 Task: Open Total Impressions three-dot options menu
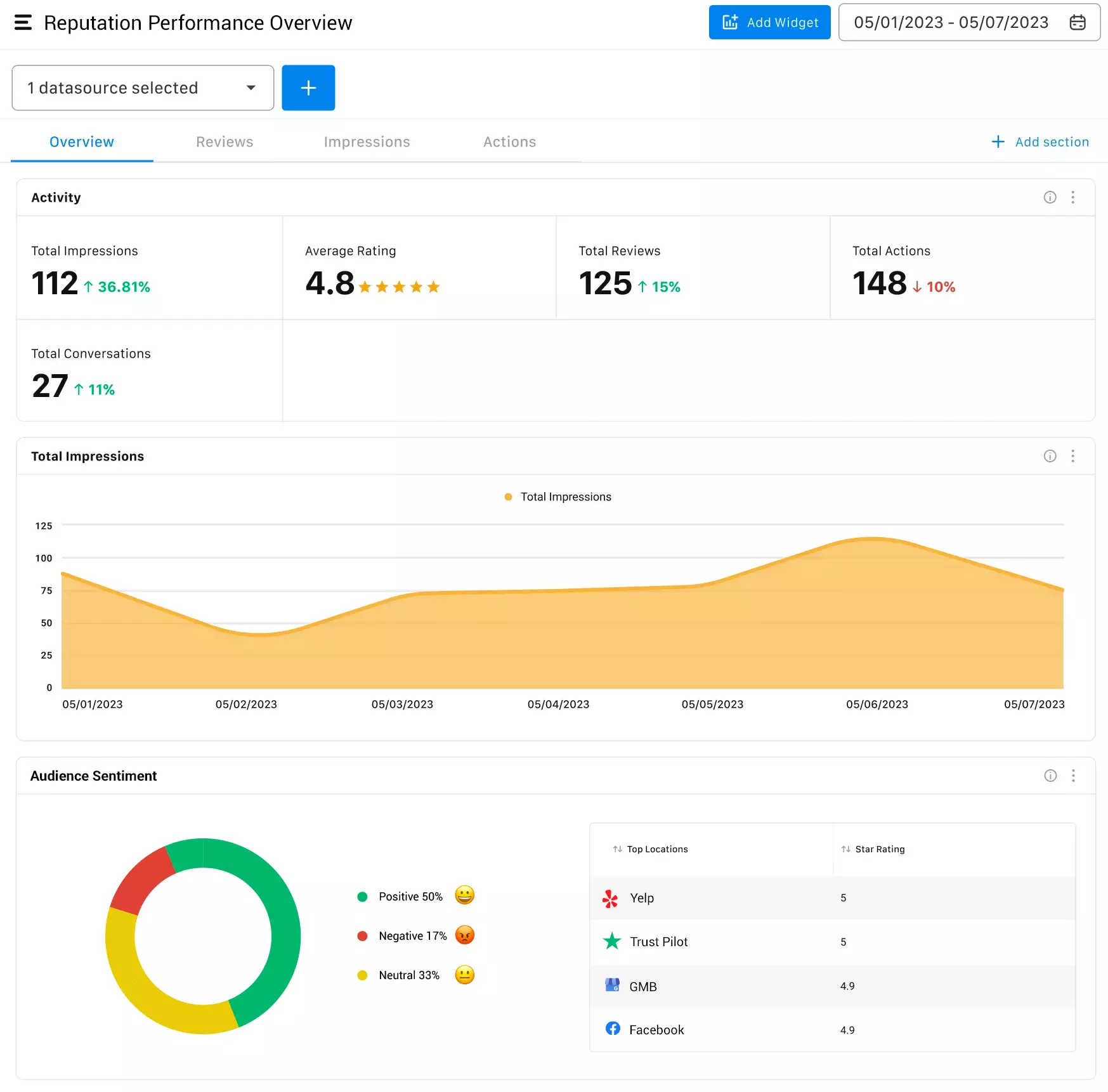click(1072, 456)
